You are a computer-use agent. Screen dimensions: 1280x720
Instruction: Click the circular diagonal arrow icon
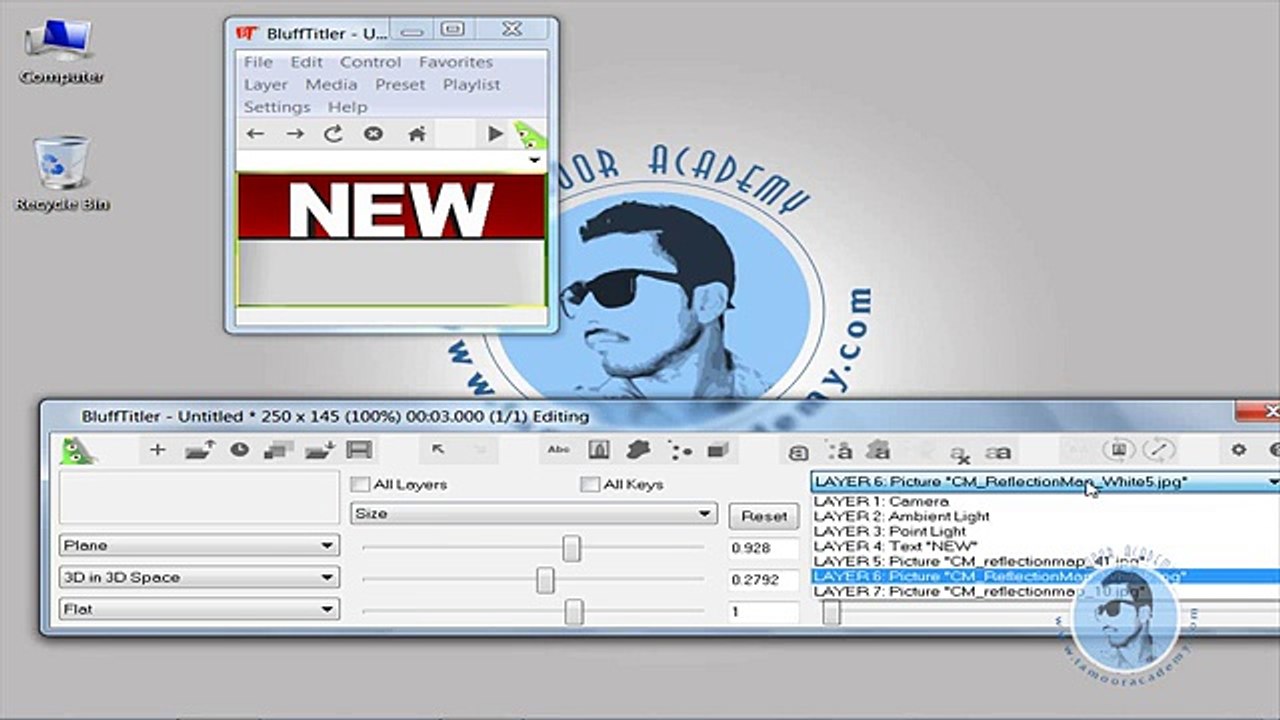[x=1159, y=450]
